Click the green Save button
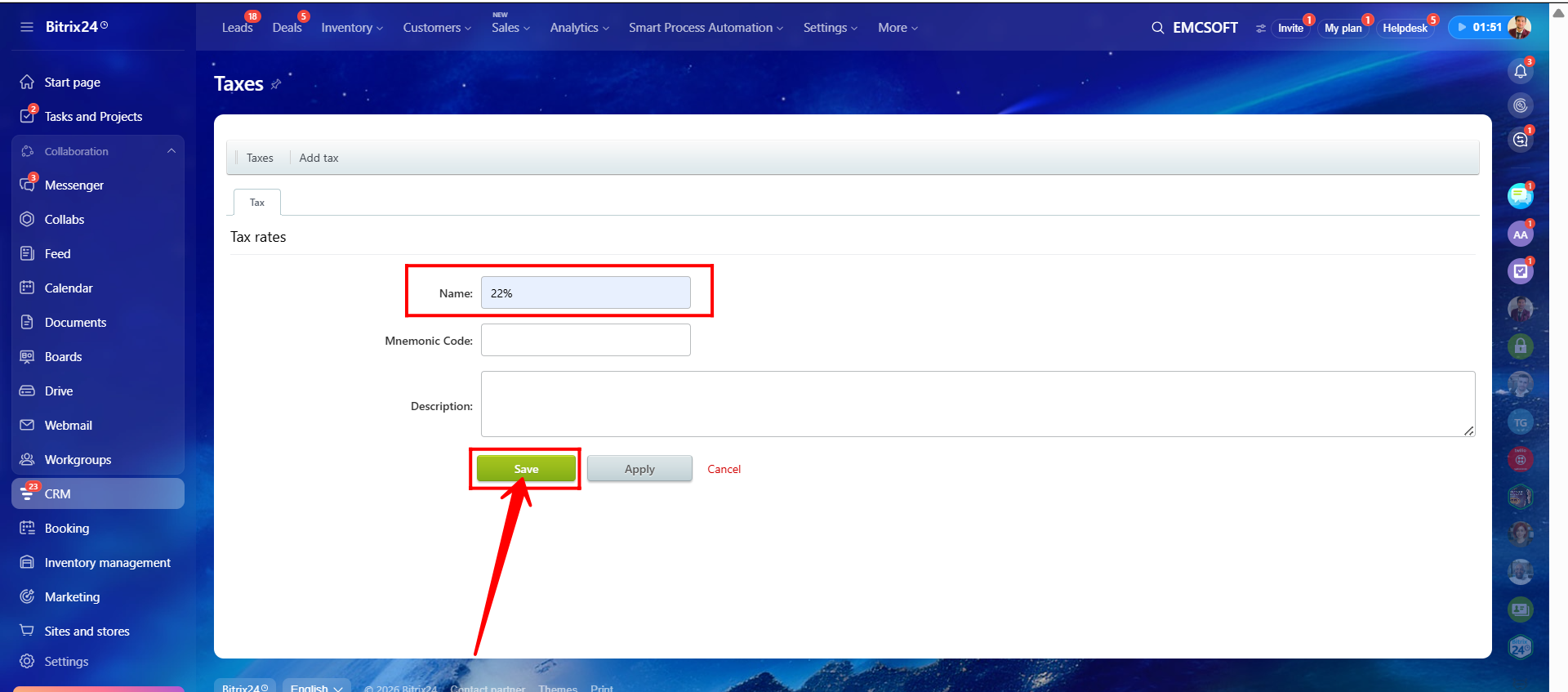The height and width of the screenshot is (692, 1568). tap(526, 469)
